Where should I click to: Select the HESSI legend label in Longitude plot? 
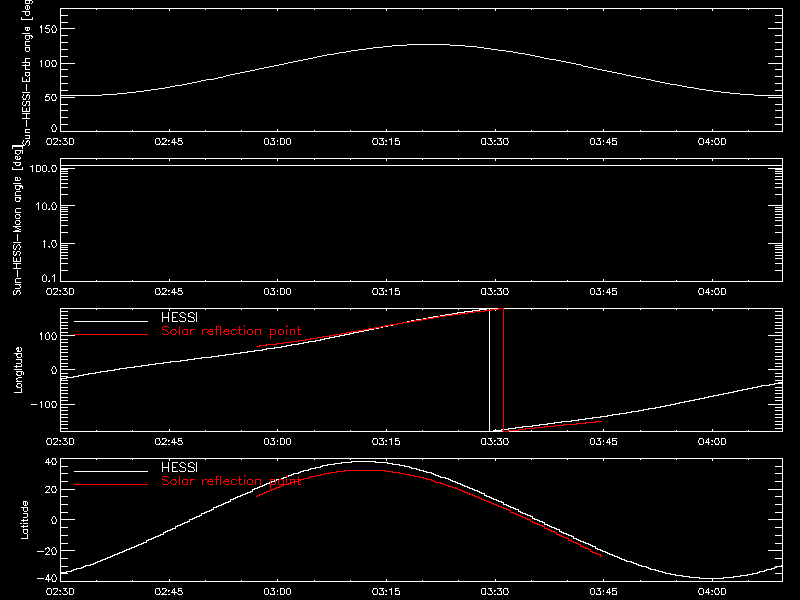click(x=179, y=317)
